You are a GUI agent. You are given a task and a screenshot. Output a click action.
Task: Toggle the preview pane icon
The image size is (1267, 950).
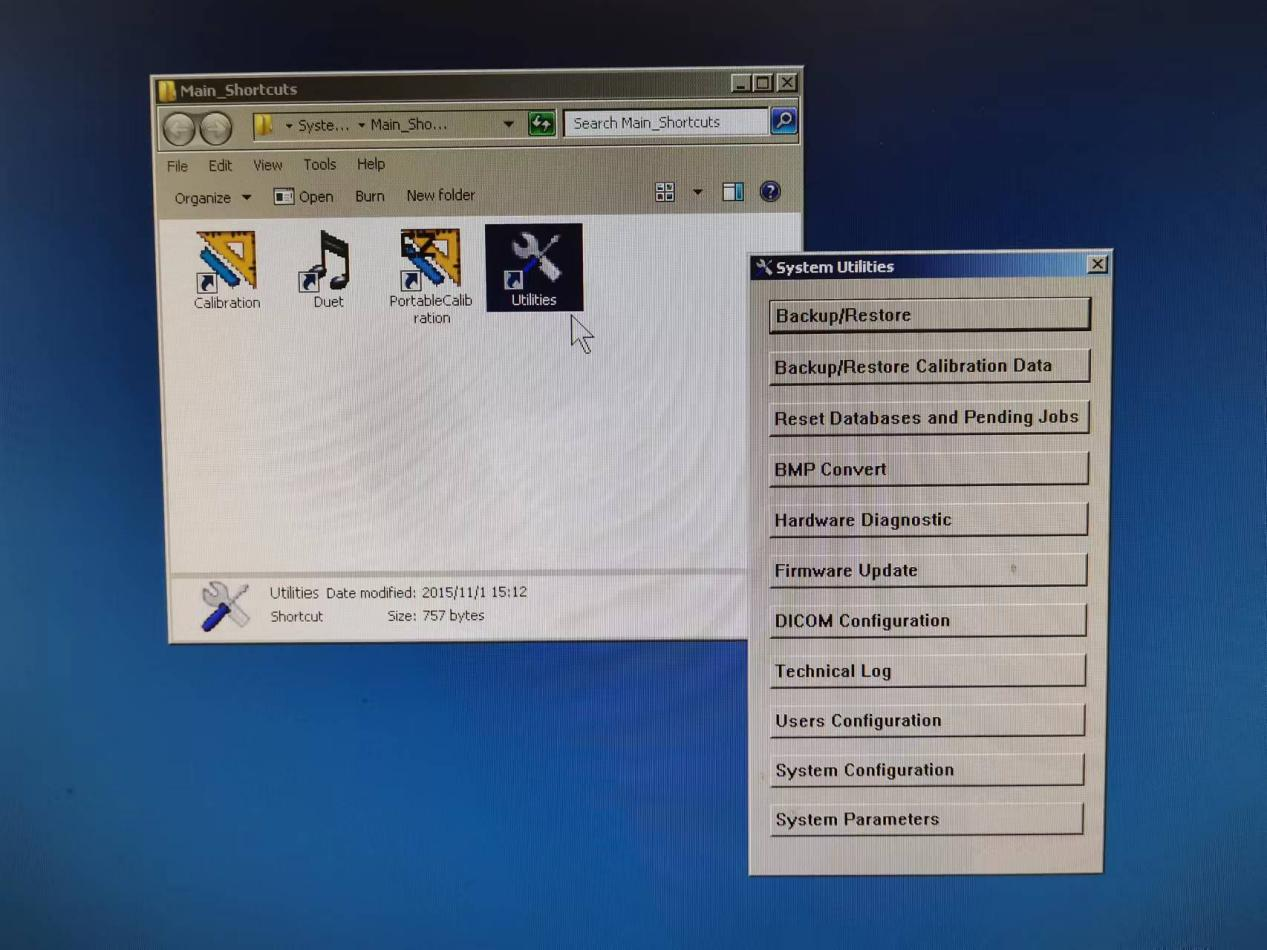point(733,192)
